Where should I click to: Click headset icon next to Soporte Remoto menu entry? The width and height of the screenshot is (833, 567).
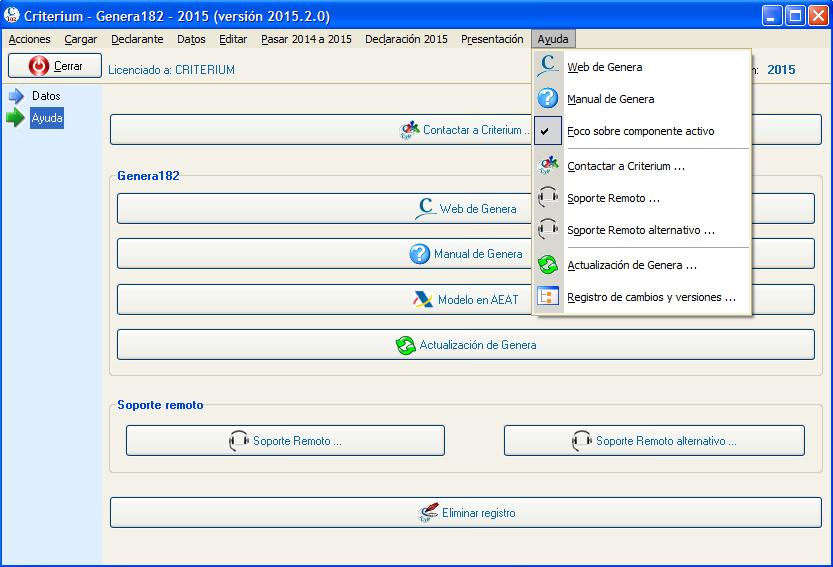(548, 198)
